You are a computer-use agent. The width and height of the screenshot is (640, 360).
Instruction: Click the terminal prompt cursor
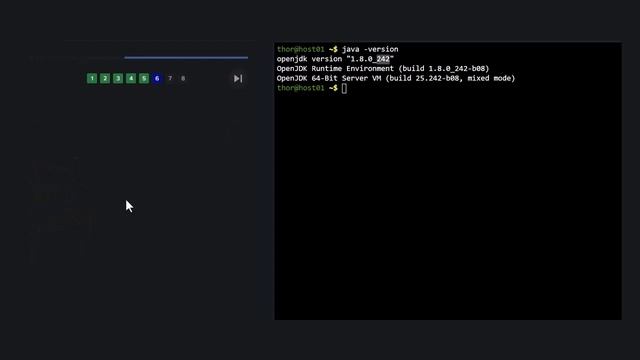[344, 88]
